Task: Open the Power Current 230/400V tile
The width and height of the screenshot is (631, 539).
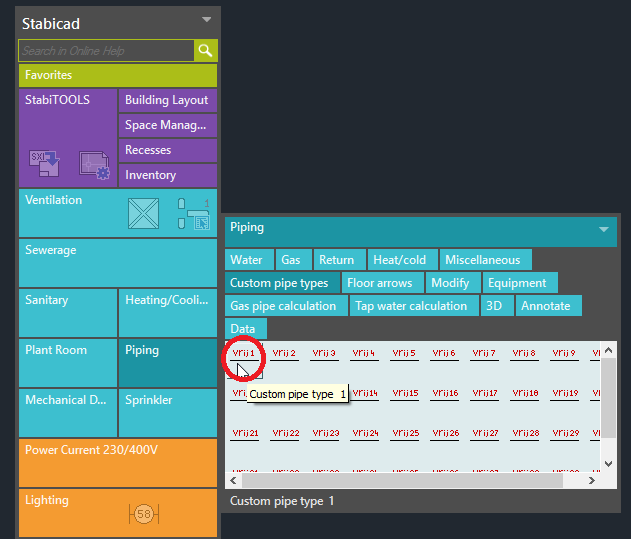Action: pos(118,463)
